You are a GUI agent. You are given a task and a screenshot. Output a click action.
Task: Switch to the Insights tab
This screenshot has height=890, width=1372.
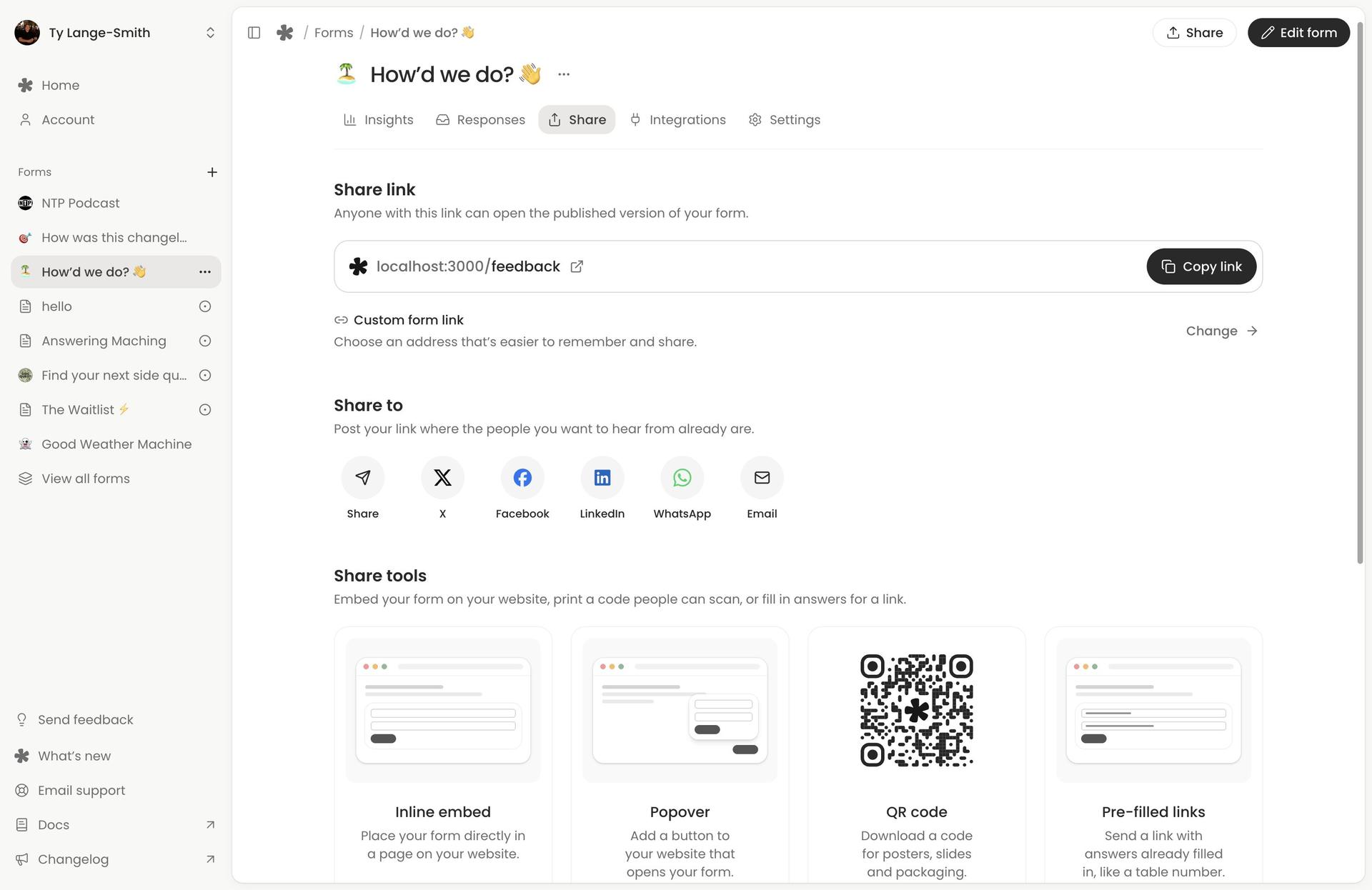(x=379, y=120)
